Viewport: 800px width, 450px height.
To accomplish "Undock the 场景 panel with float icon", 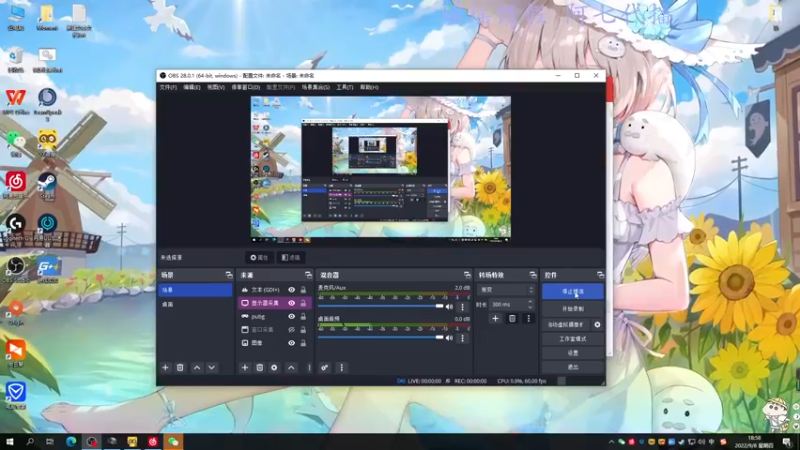I will point(229,275).
